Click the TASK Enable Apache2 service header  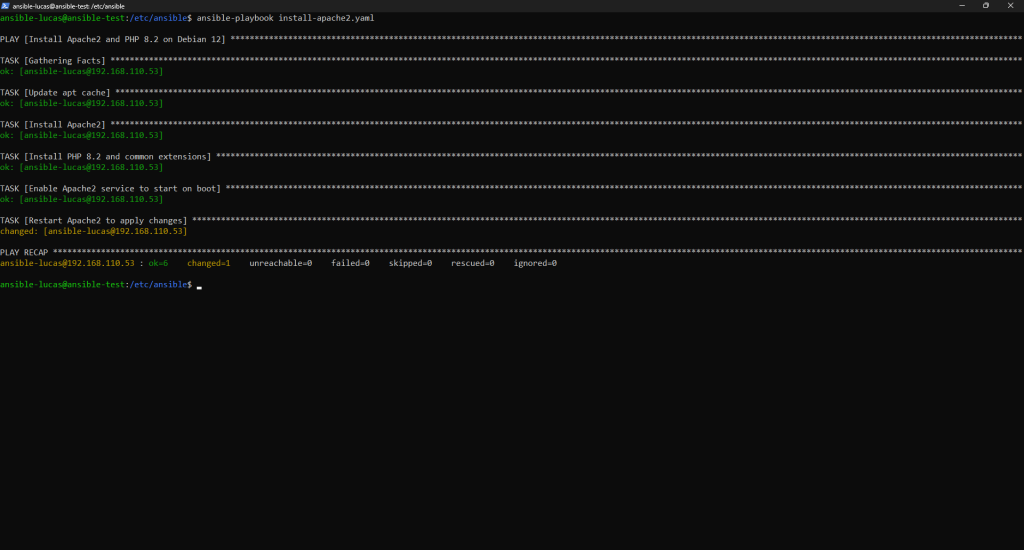coord(110,188)
